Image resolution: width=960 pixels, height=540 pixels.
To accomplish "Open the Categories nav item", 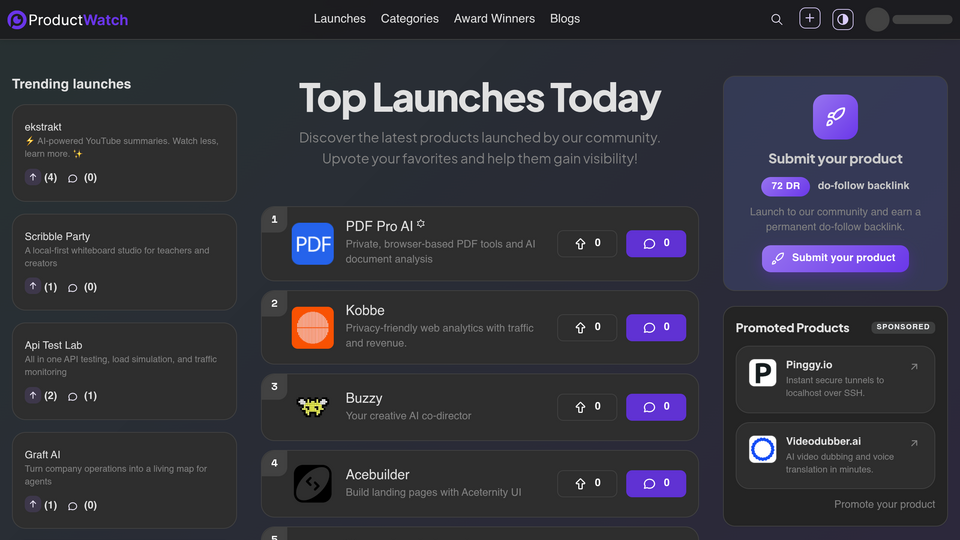I will coord(410,19).
